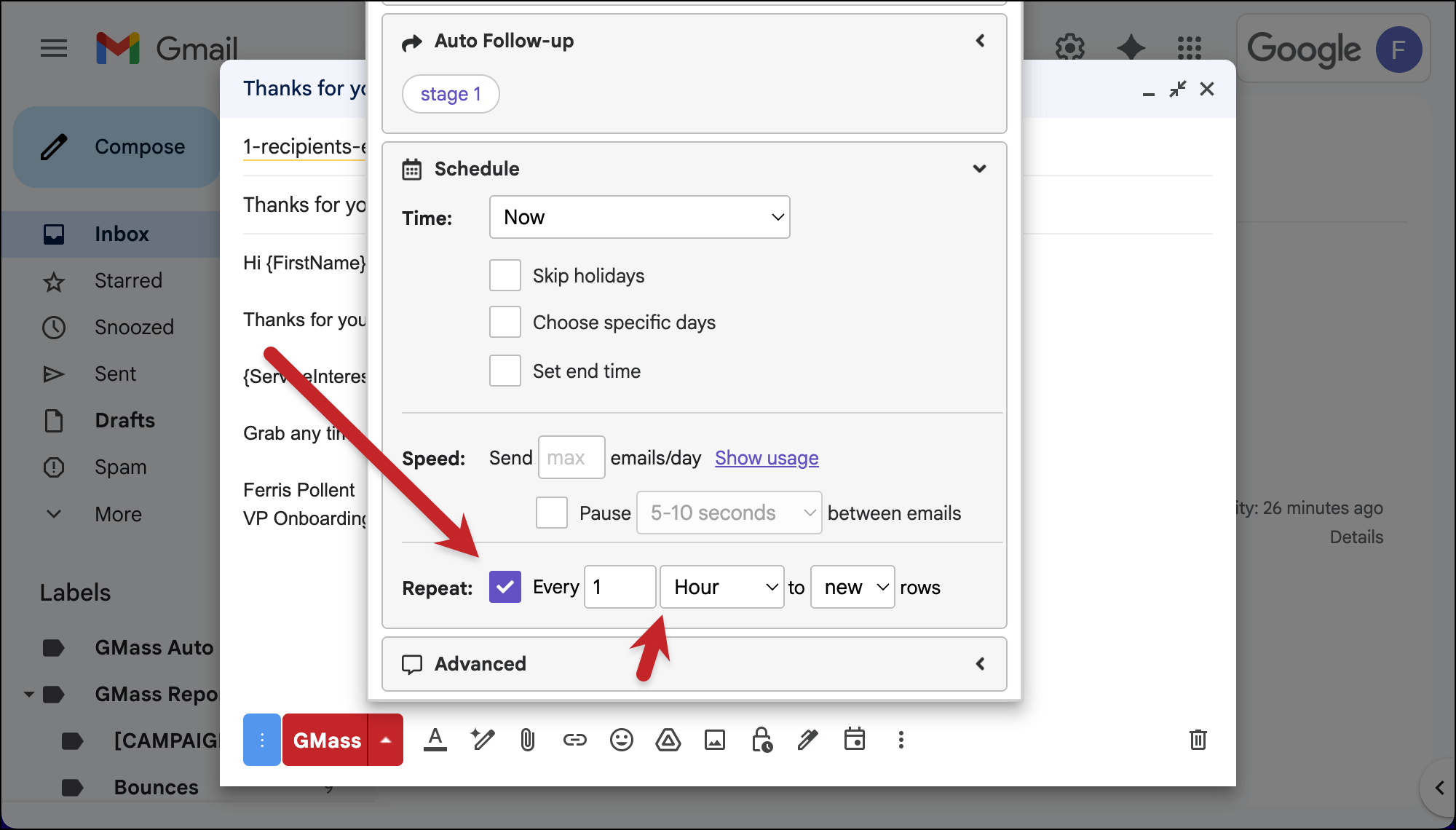Open the Show usage link

(x=766, y=458)
